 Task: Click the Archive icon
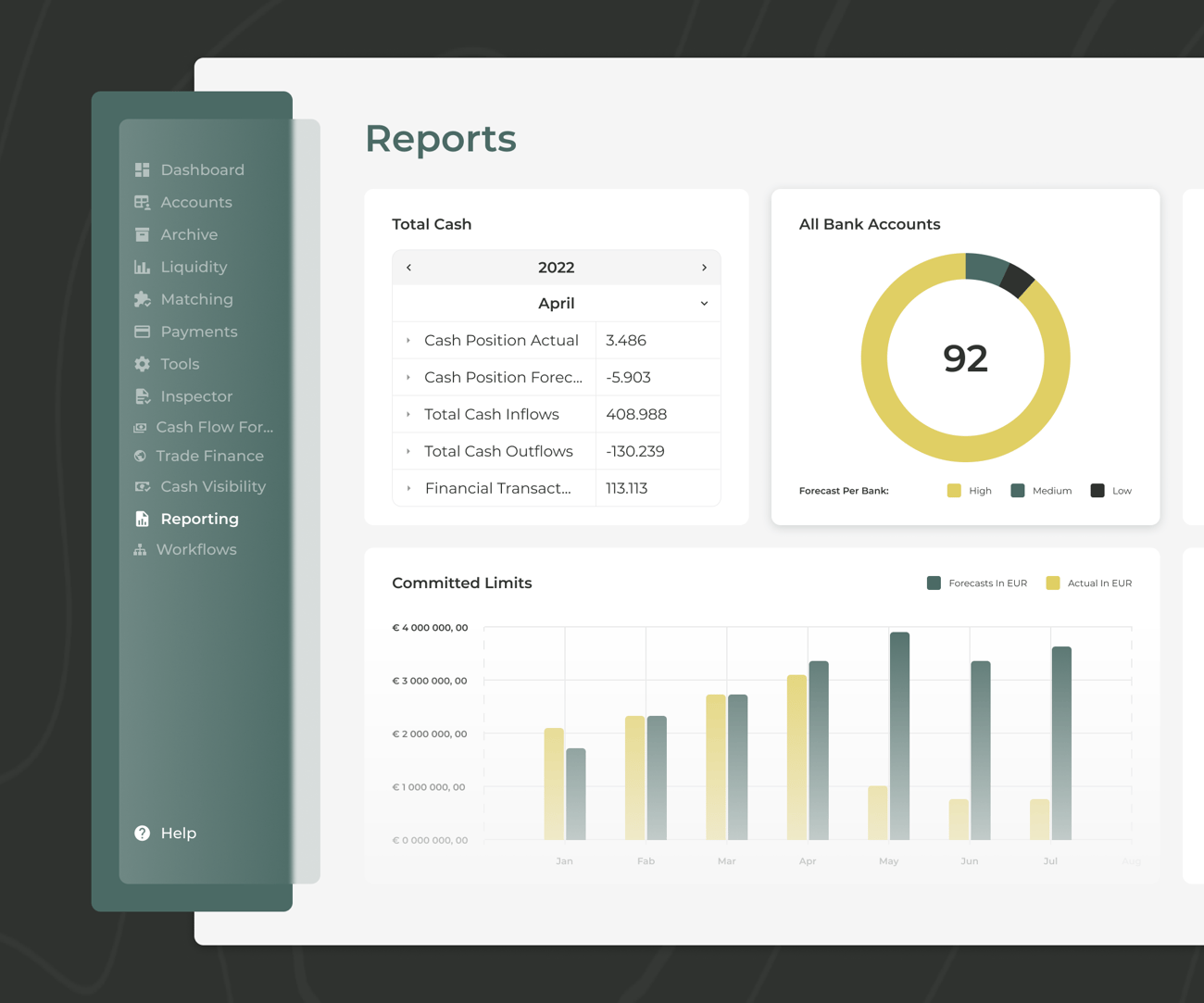[x=141, y=234]
